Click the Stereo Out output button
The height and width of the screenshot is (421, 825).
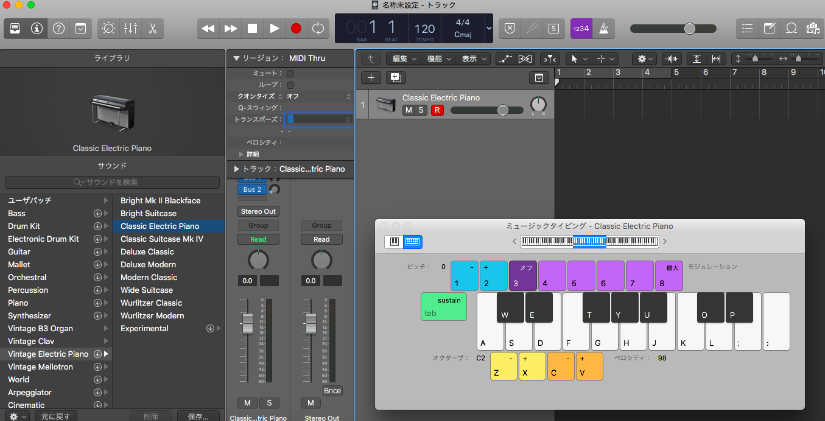(258, 211)
